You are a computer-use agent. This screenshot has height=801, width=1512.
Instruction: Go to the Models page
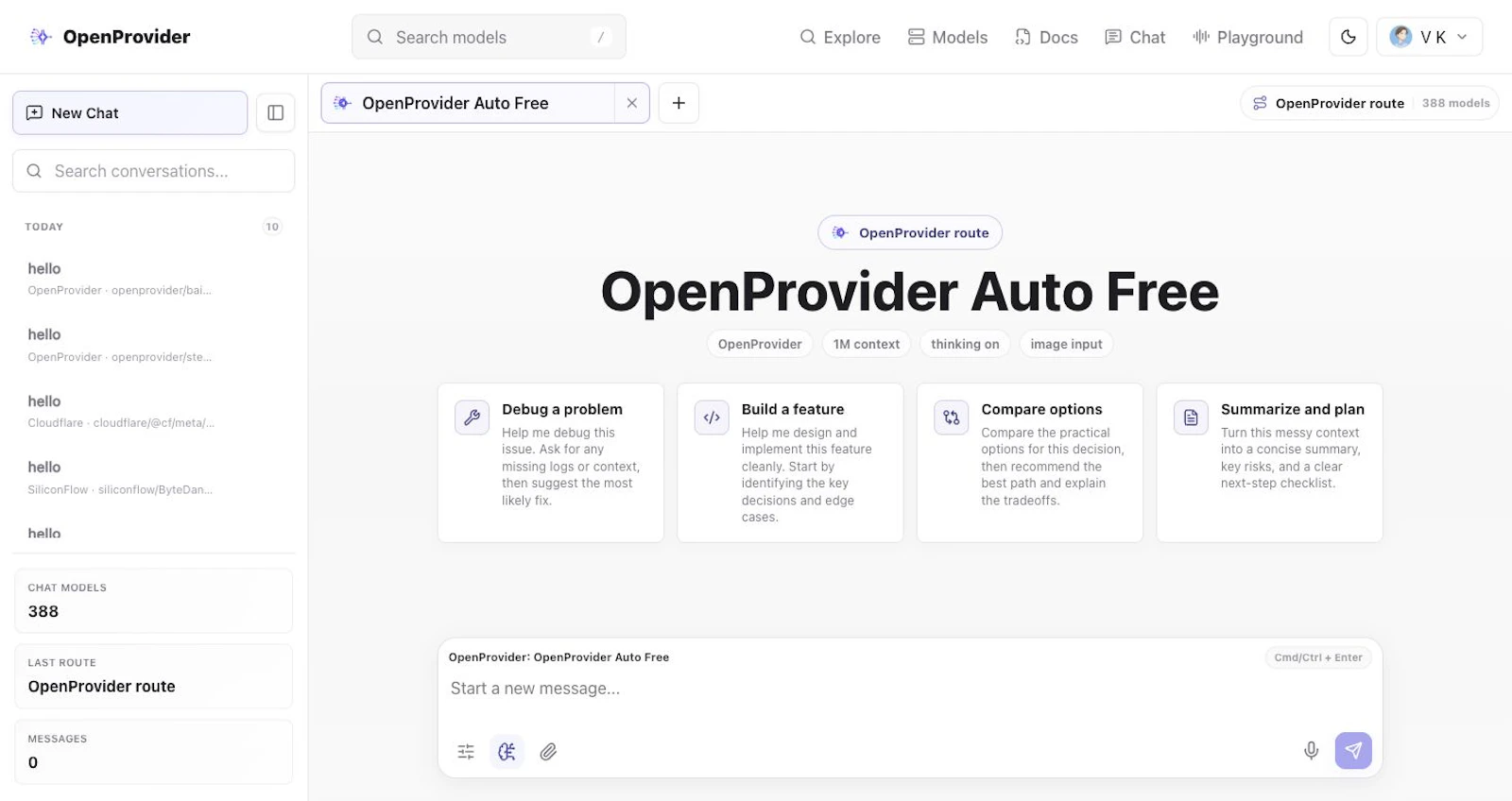[x=948, y=37]
